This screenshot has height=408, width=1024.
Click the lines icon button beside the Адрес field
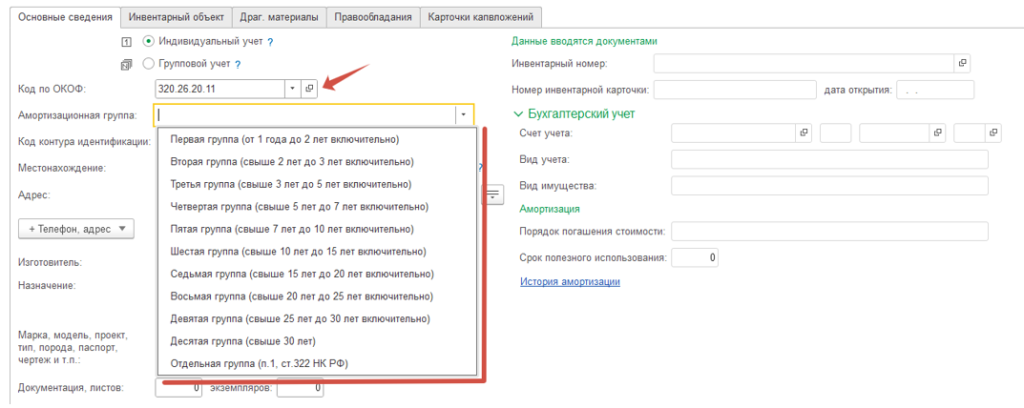coord(493,194)
